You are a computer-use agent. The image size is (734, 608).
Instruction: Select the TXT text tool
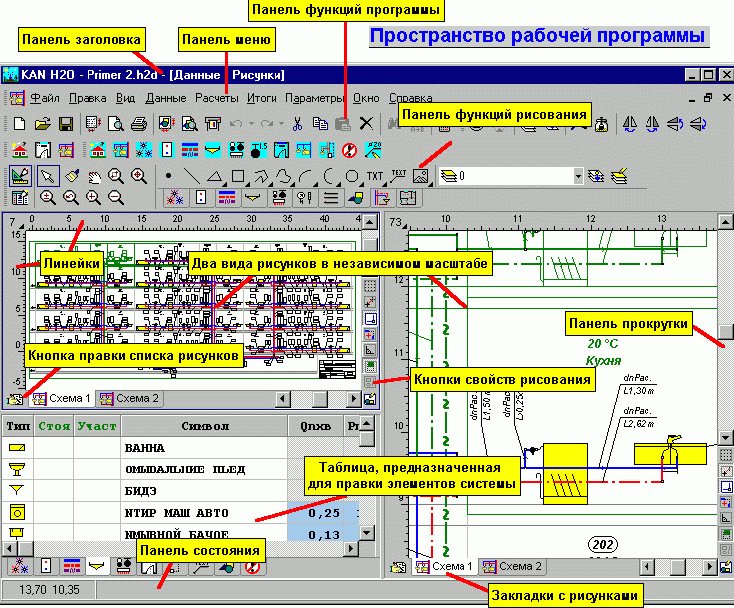coord(374,176)
